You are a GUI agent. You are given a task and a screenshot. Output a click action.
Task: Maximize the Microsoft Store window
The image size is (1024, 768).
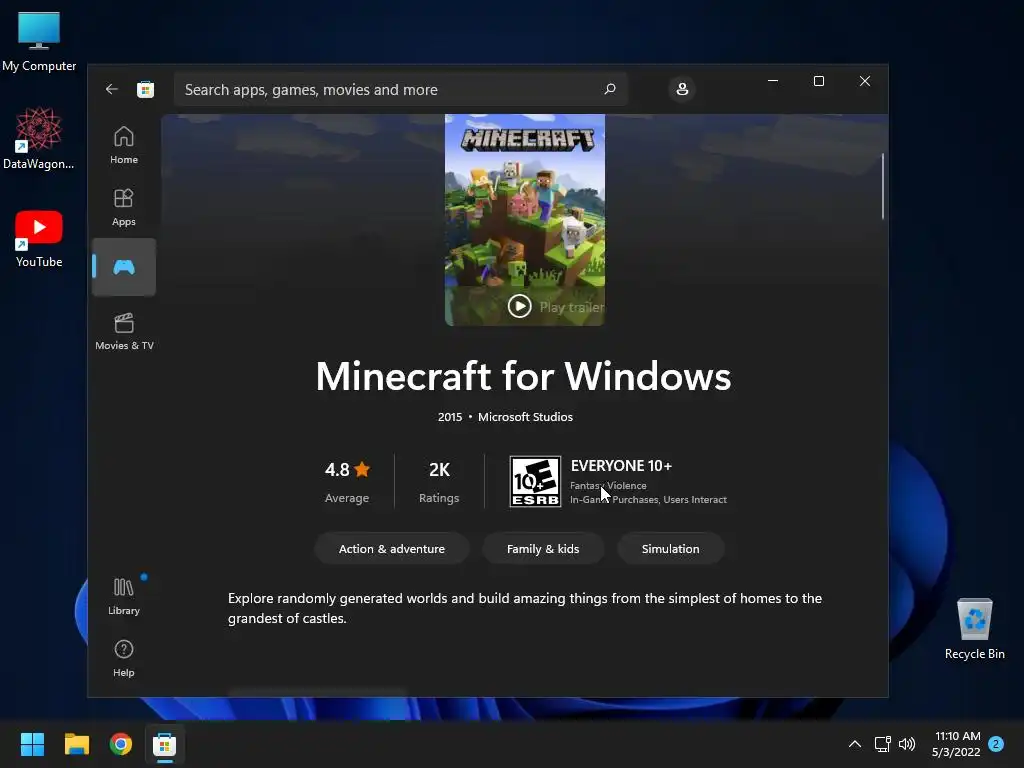819,81
